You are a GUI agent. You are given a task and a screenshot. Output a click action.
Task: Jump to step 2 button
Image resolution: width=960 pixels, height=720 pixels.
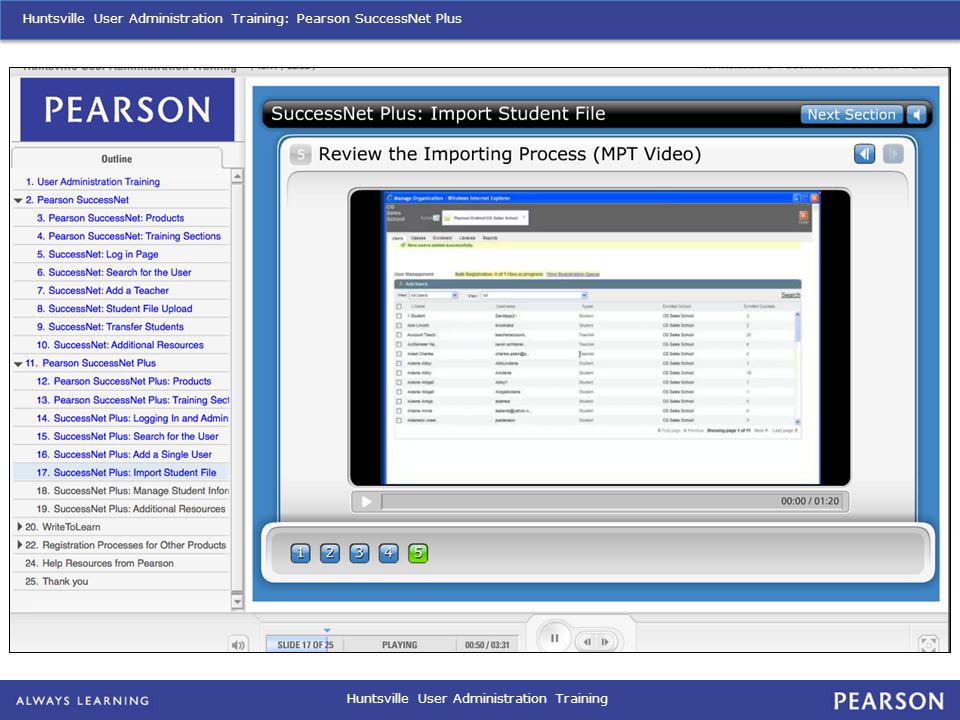[329, 553]
